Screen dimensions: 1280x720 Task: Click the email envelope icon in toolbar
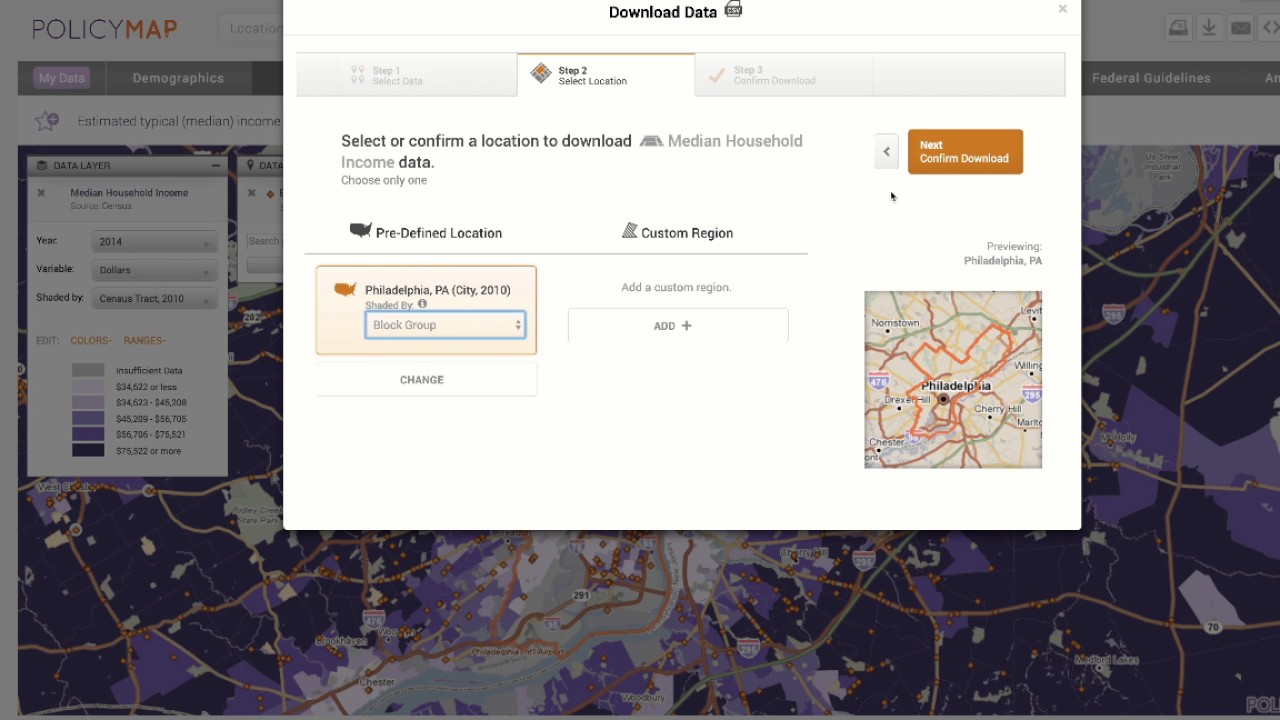point(1241,28)
